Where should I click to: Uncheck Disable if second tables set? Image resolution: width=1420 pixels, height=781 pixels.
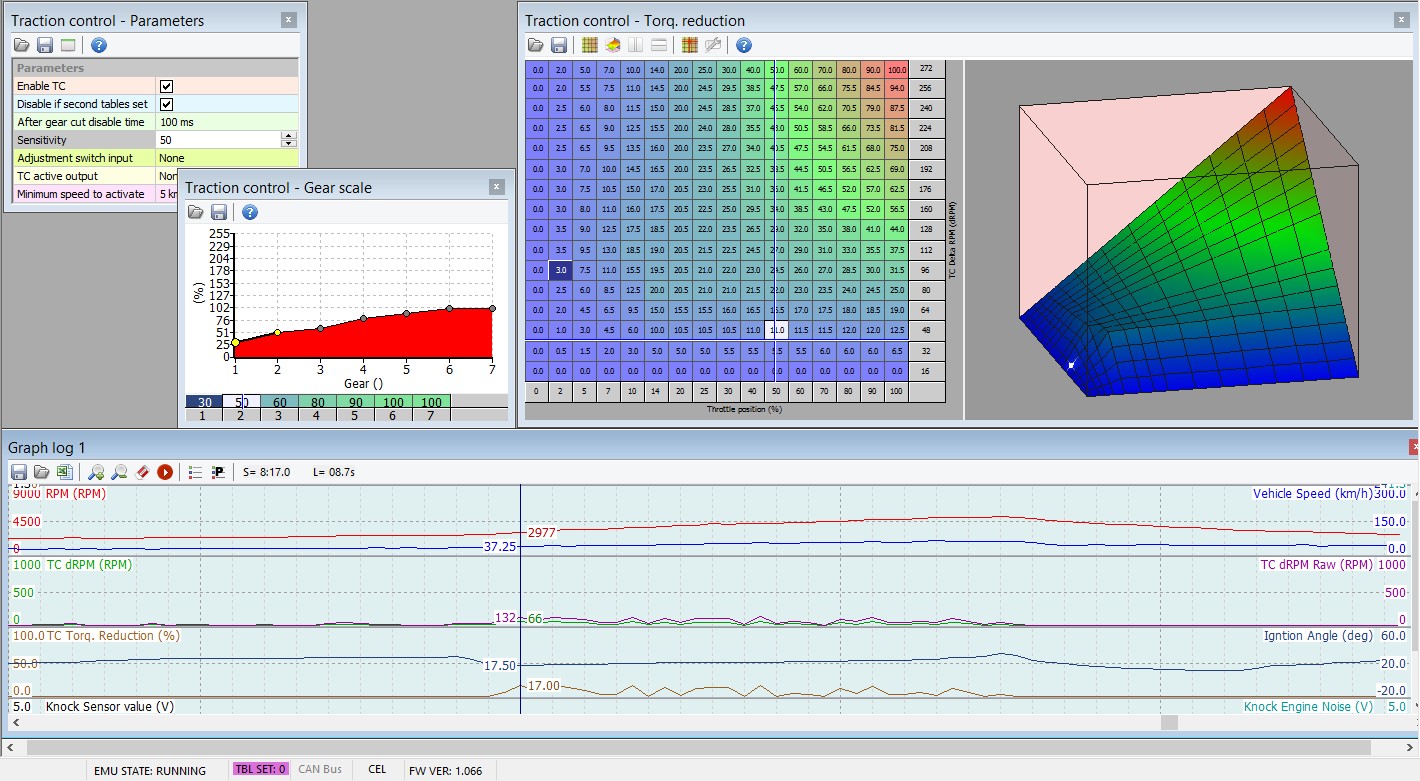pos(167,104)
